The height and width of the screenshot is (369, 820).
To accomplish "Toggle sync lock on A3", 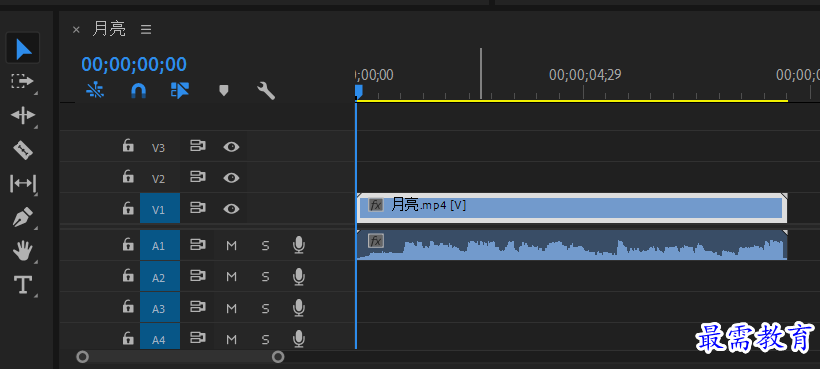I will pos(197,307).
